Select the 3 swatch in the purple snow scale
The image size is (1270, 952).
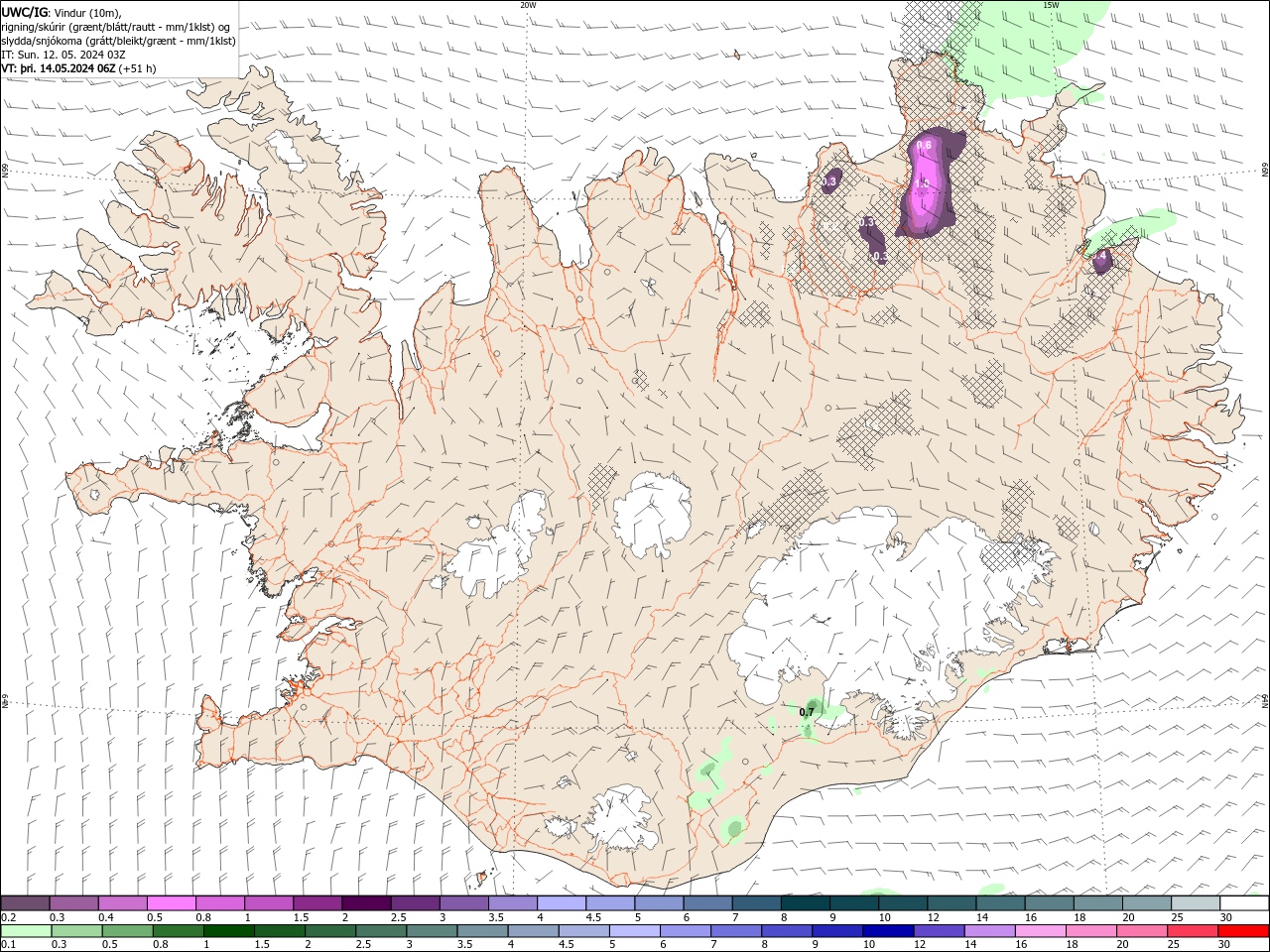(x=462, y=903)
